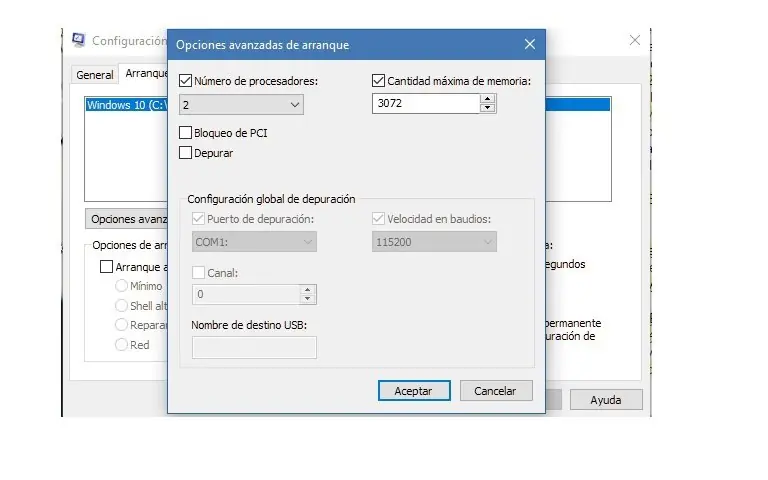
Task: Click the Aceptar button
Action: point(414,391)
